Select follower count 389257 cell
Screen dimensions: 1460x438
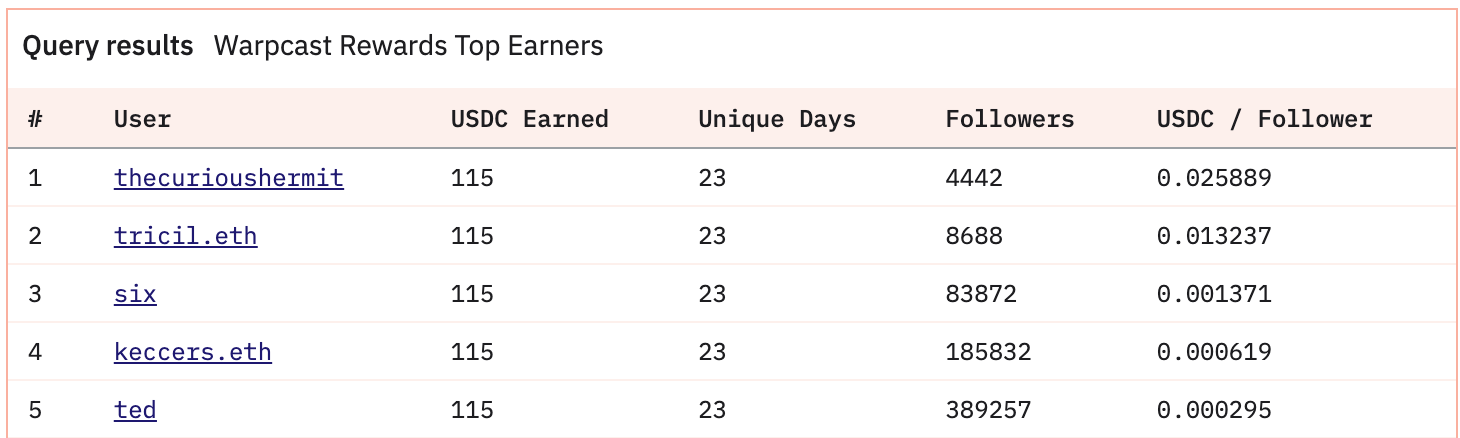coord(988,410)
